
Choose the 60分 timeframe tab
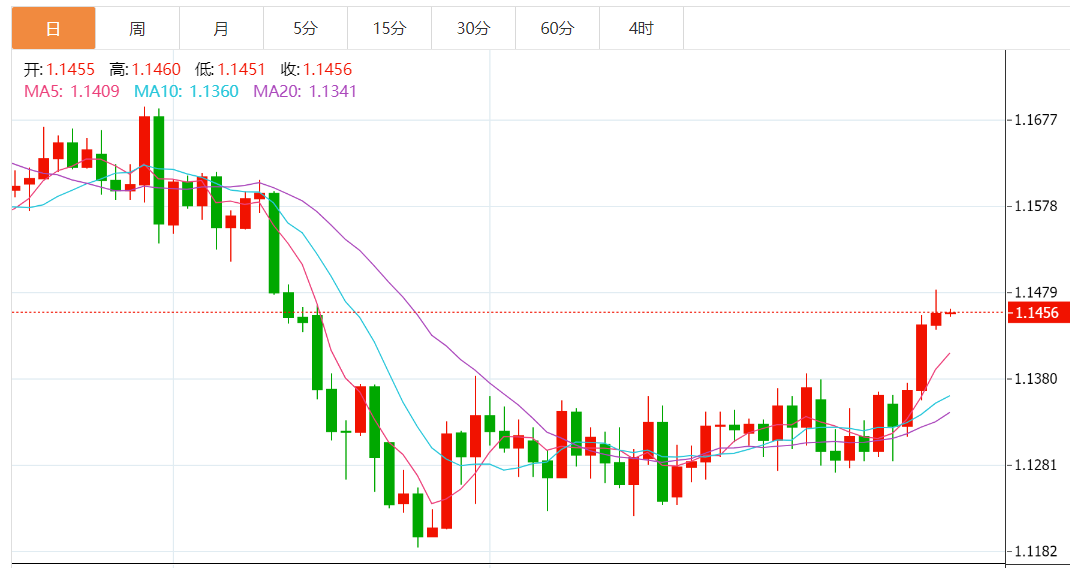click(x=557, y=28)
